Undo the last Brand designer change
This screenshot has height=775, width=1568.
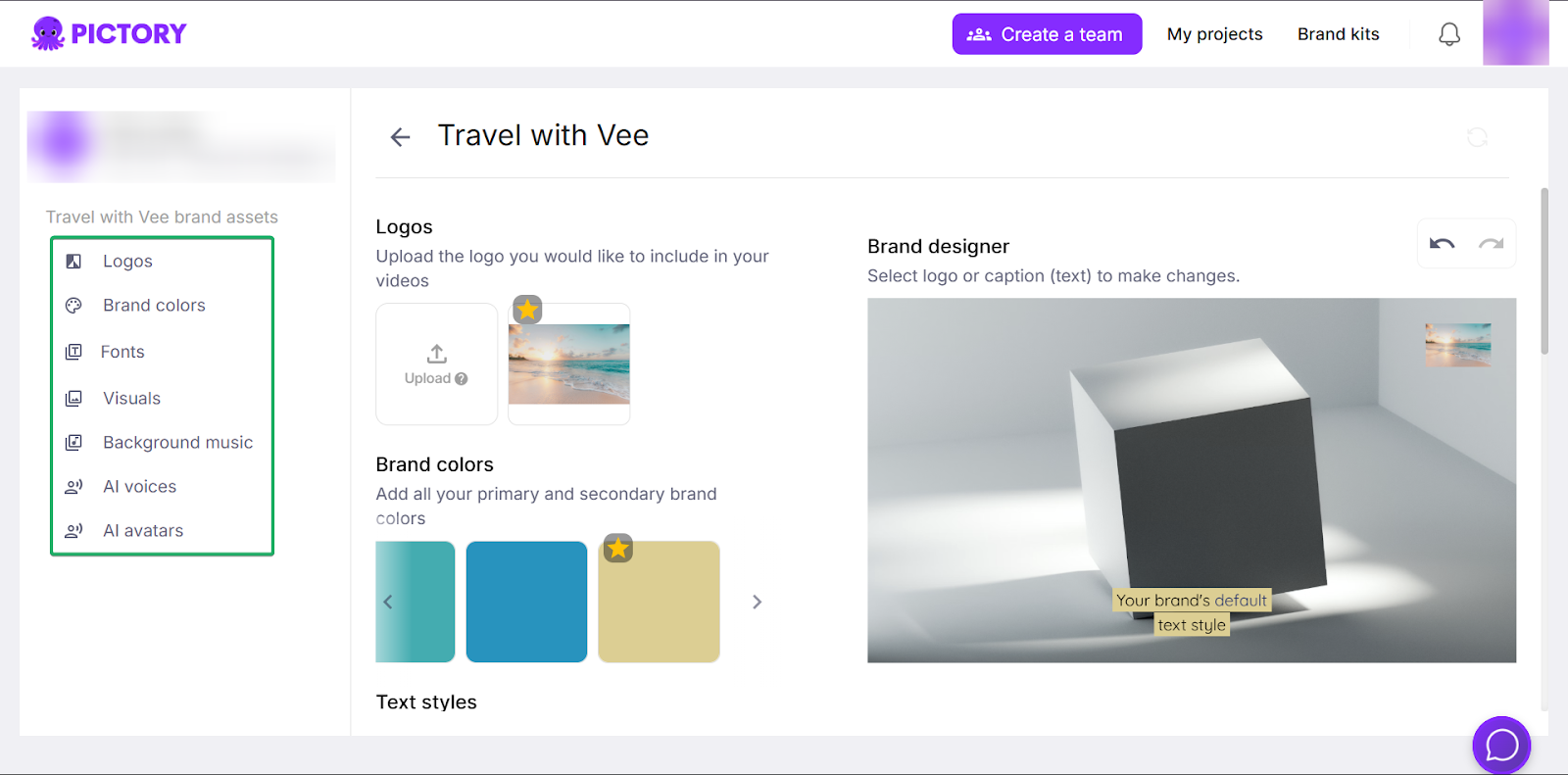tap(1442, 244)
